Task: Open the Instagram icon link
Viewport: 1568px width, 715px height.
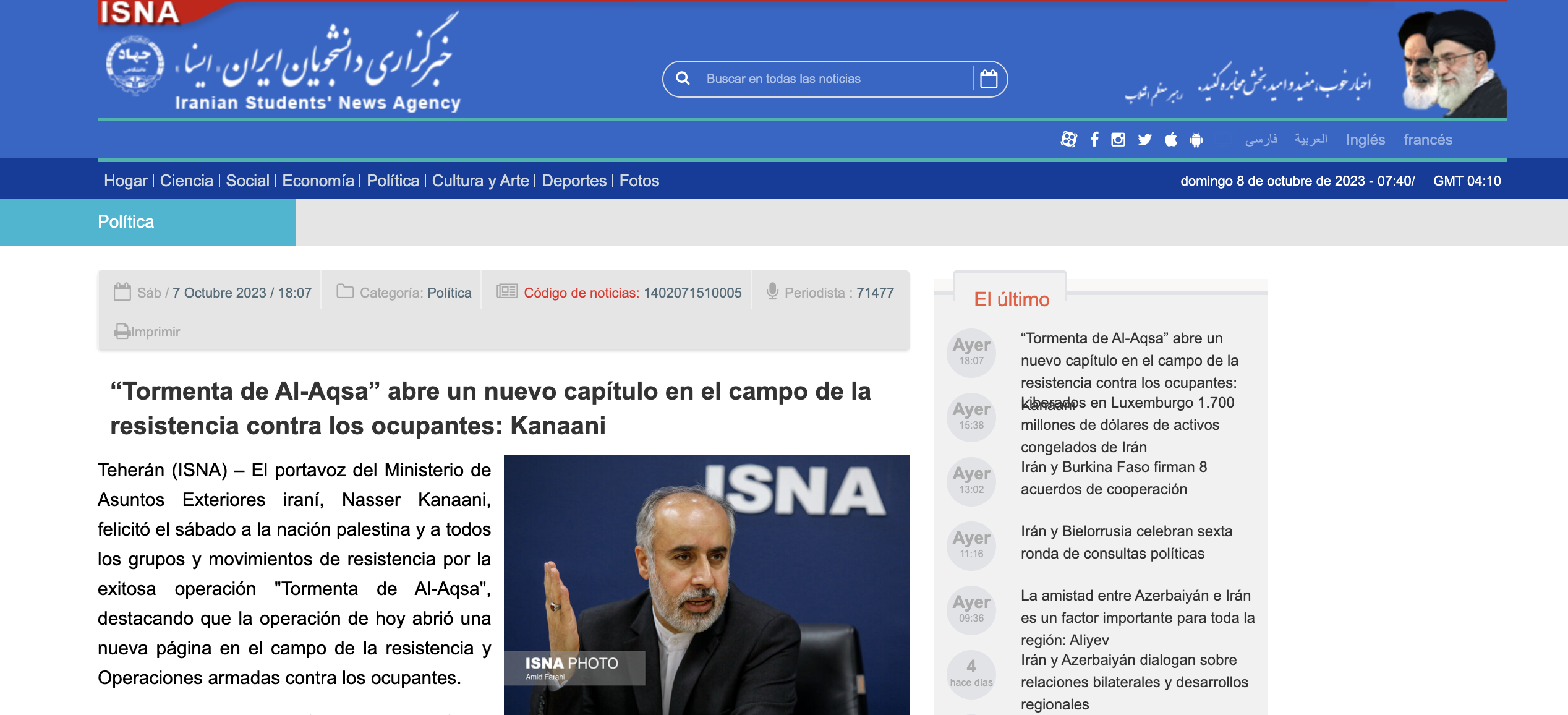Action: click(x=1118, y=140)
